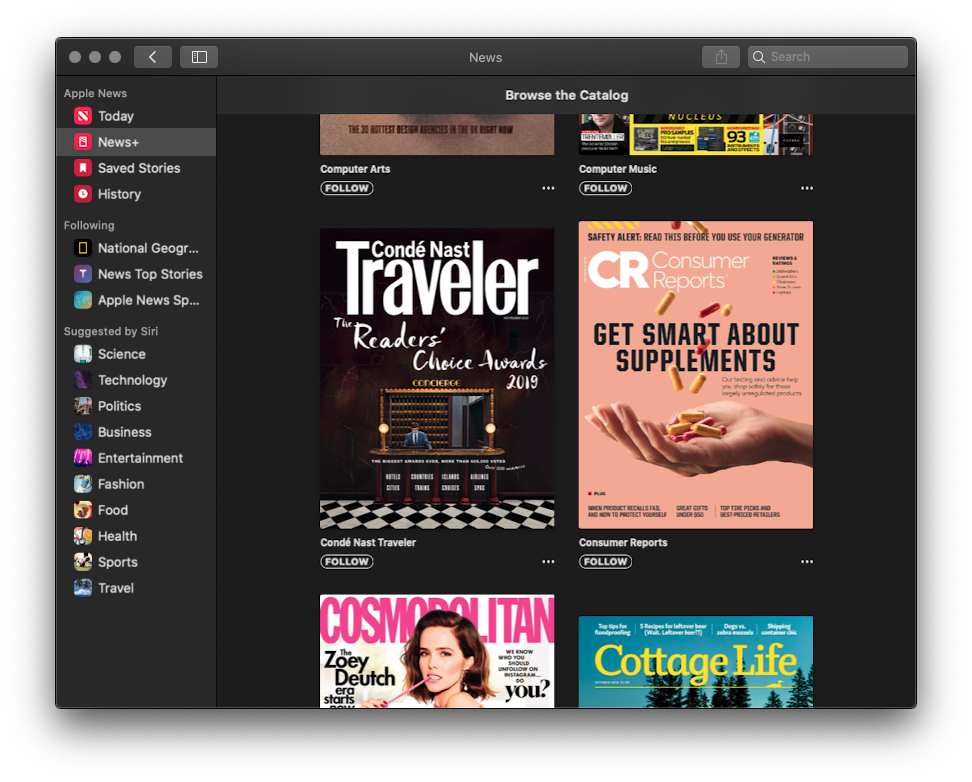The height and width of the screenshot is (782, 972).
Task: Select the Business topic icon
Action: (83, 432)
